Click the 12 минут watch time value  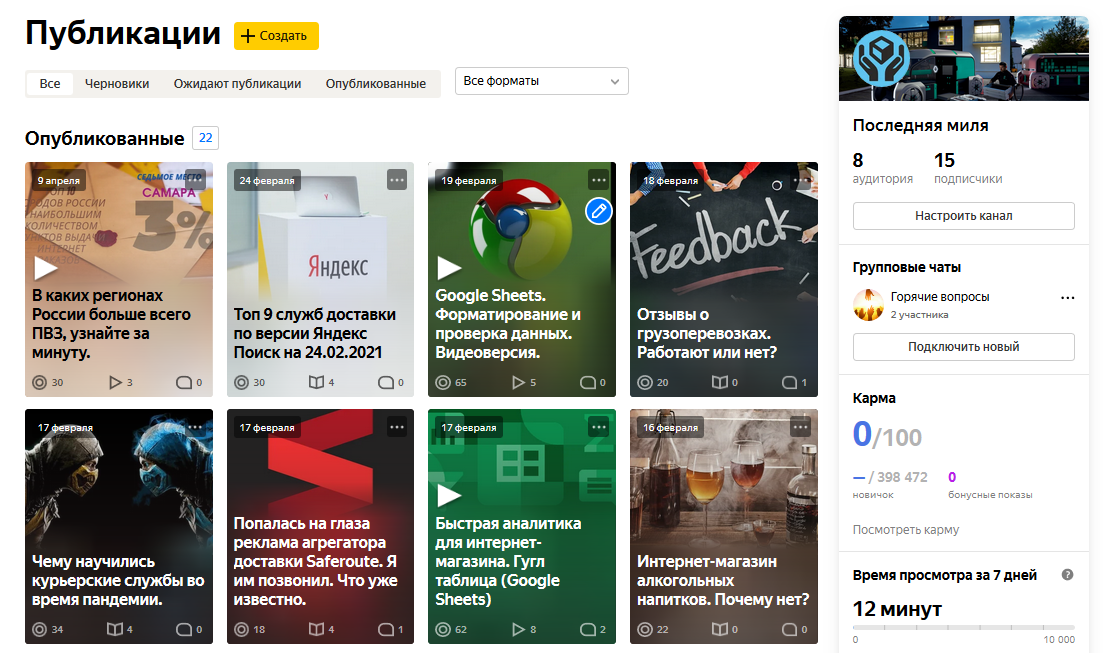897,609
